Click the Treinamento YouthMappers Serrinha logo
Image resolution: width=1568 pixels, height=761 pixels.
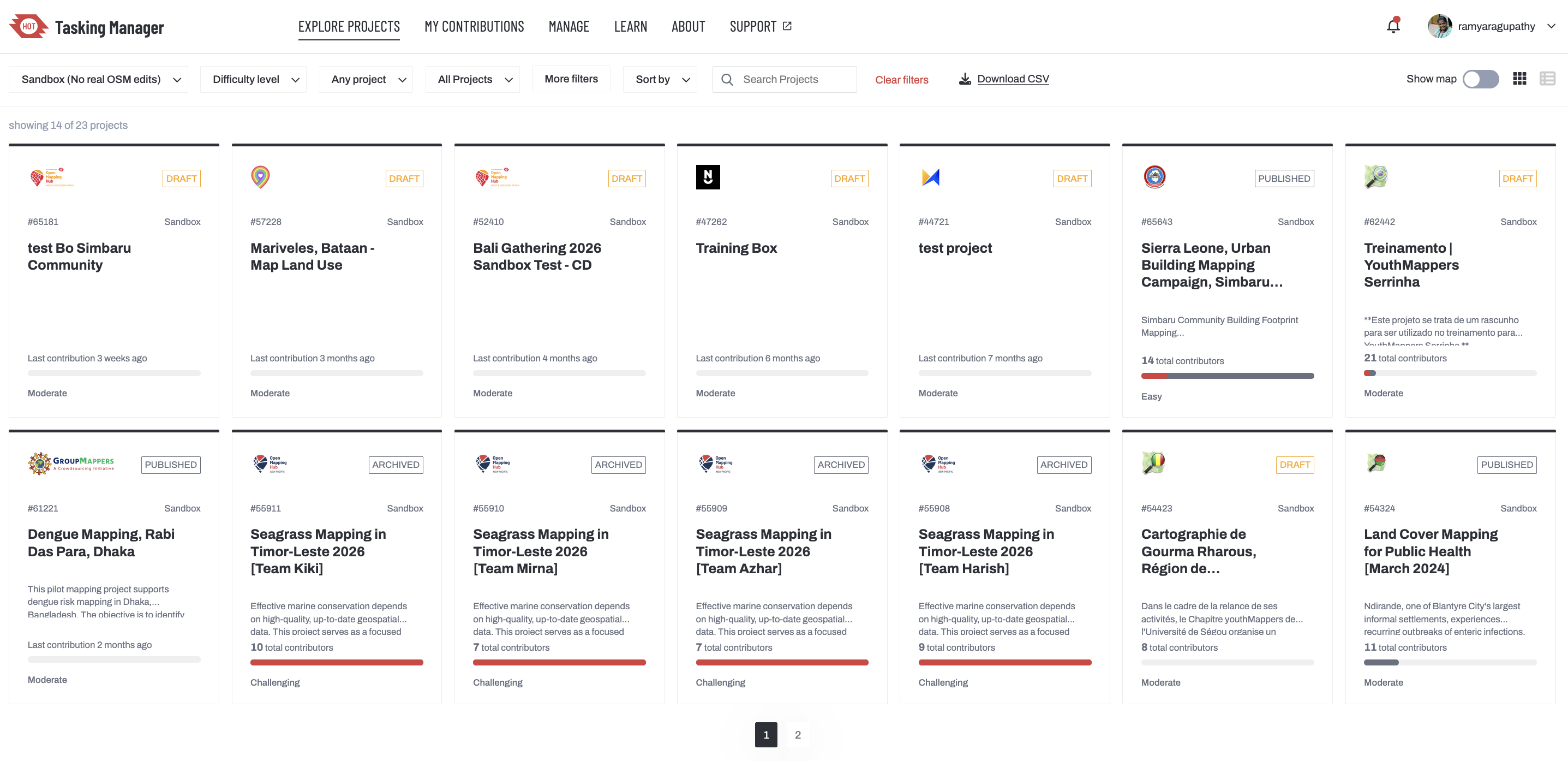point(1375,177)
